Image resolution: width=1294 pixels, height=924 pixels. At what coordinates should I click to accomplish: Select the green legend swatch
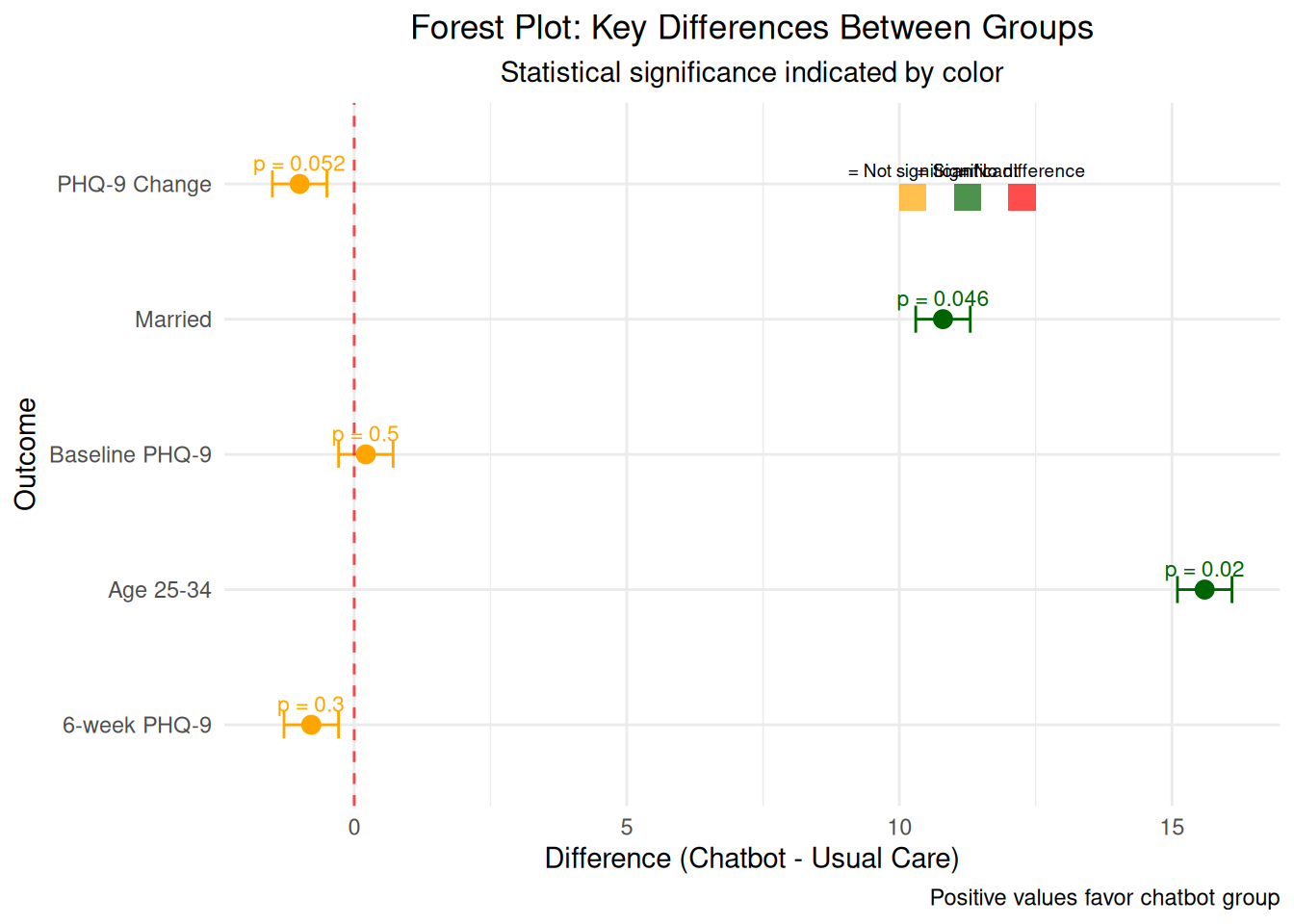968,197
